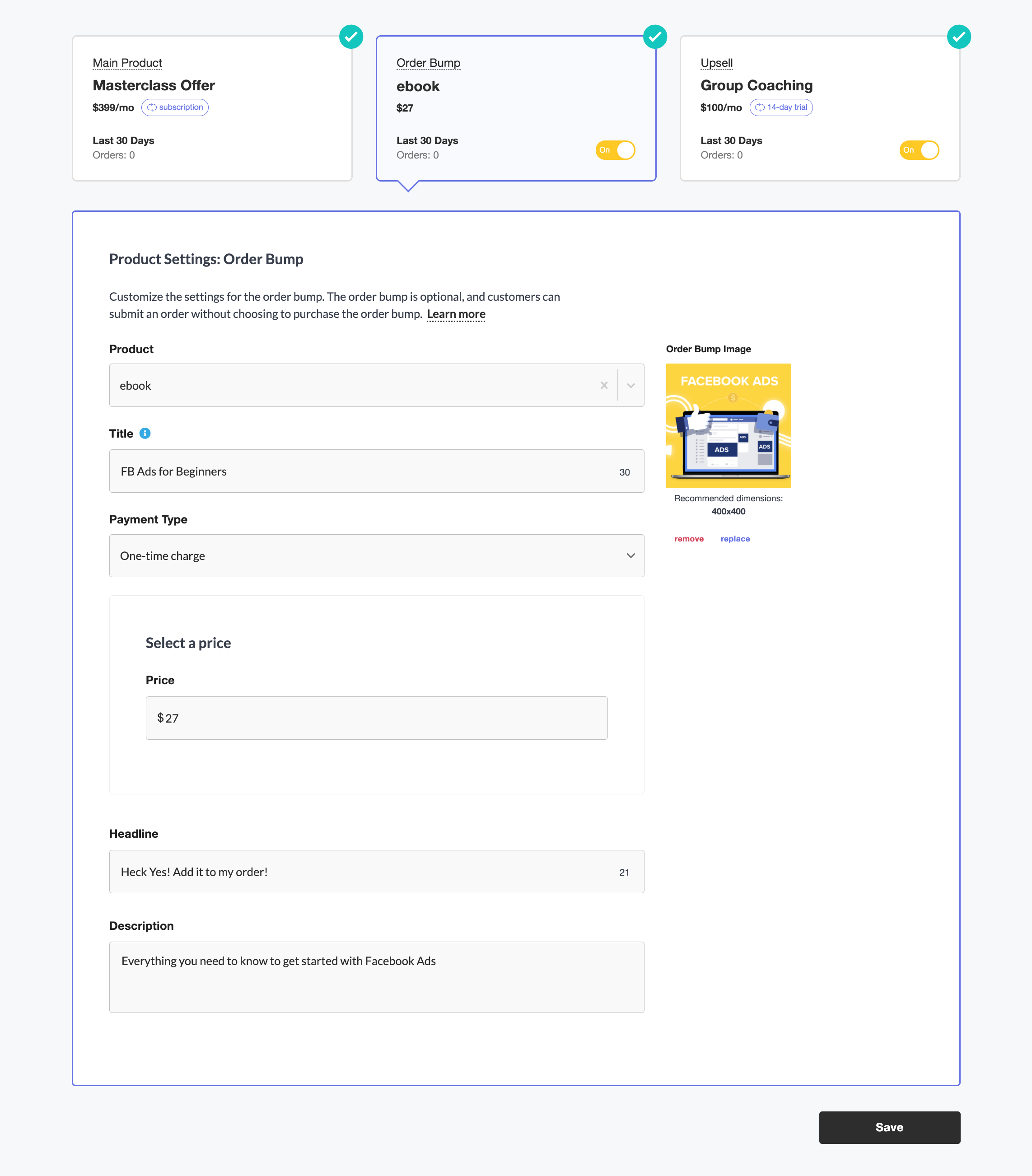The height and width of the screenshot is (1176, 1032).
Task: Select the Order Bump ebook card
Action: point(516,109)
